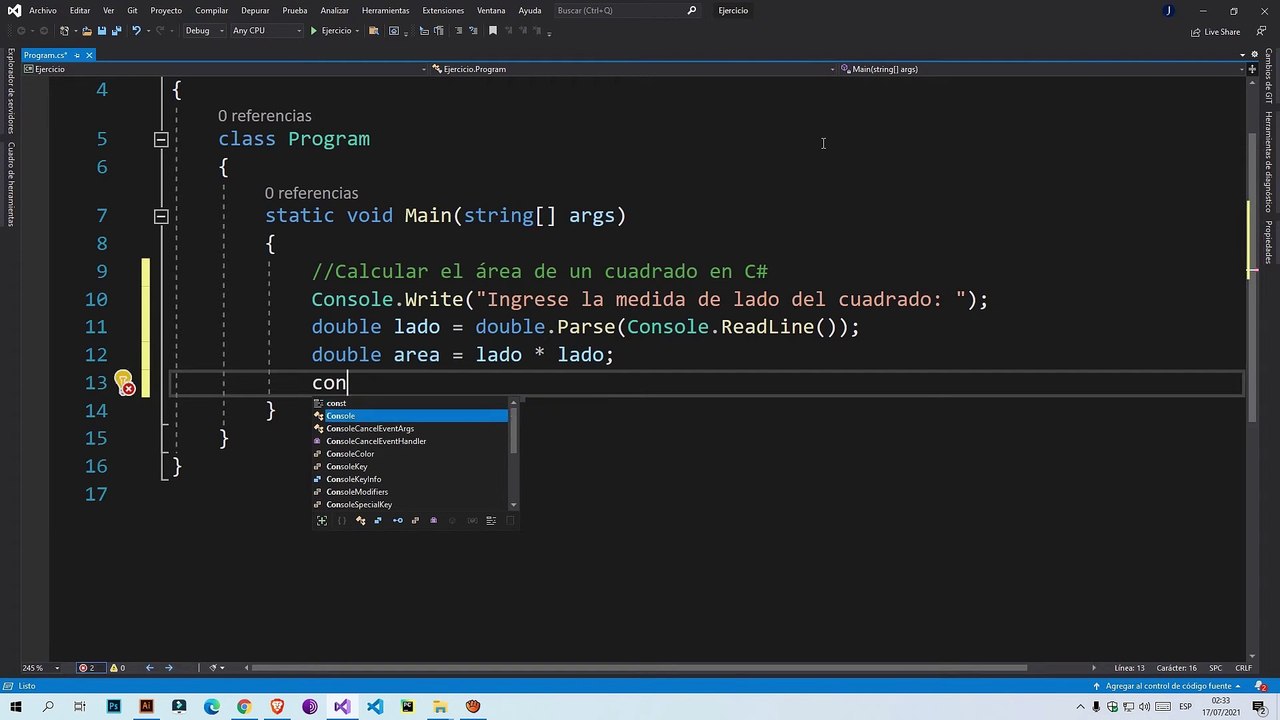1280x720 pixels.
Task: Open File Explorer from the taskbar
Action: [x=440, y=706]
